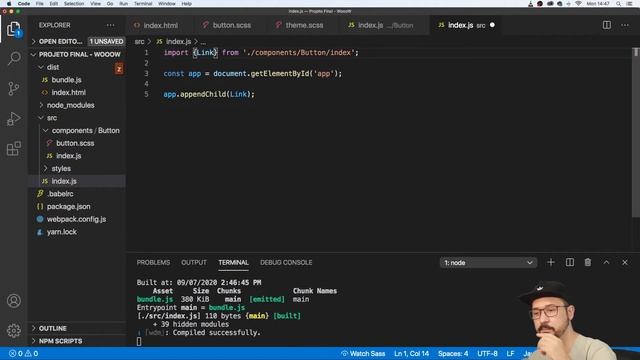Change line ending via LF status item
Screen dimensions: 640x360
(x=510, y=353)
